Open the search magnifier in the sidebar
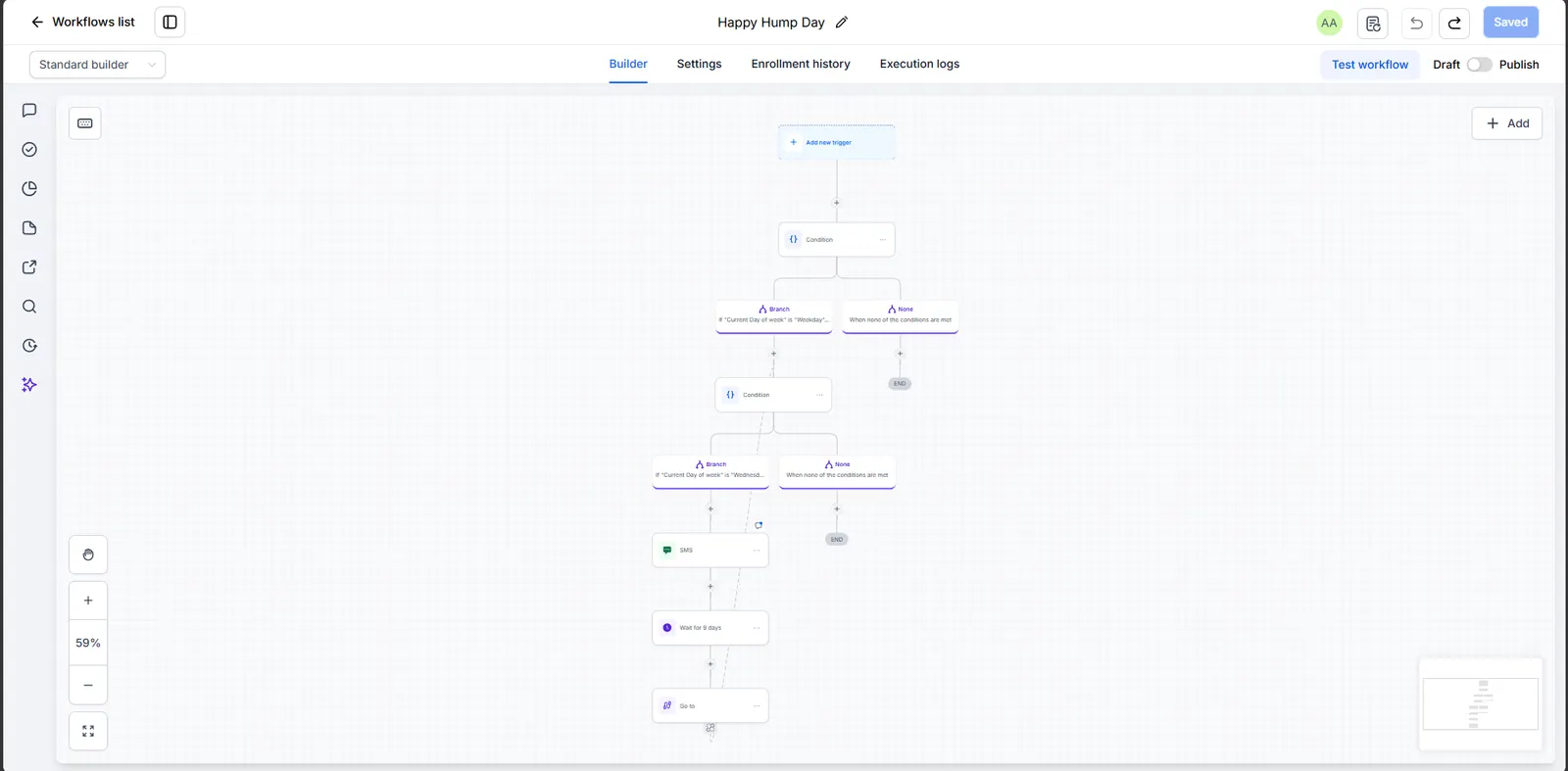 29,307
